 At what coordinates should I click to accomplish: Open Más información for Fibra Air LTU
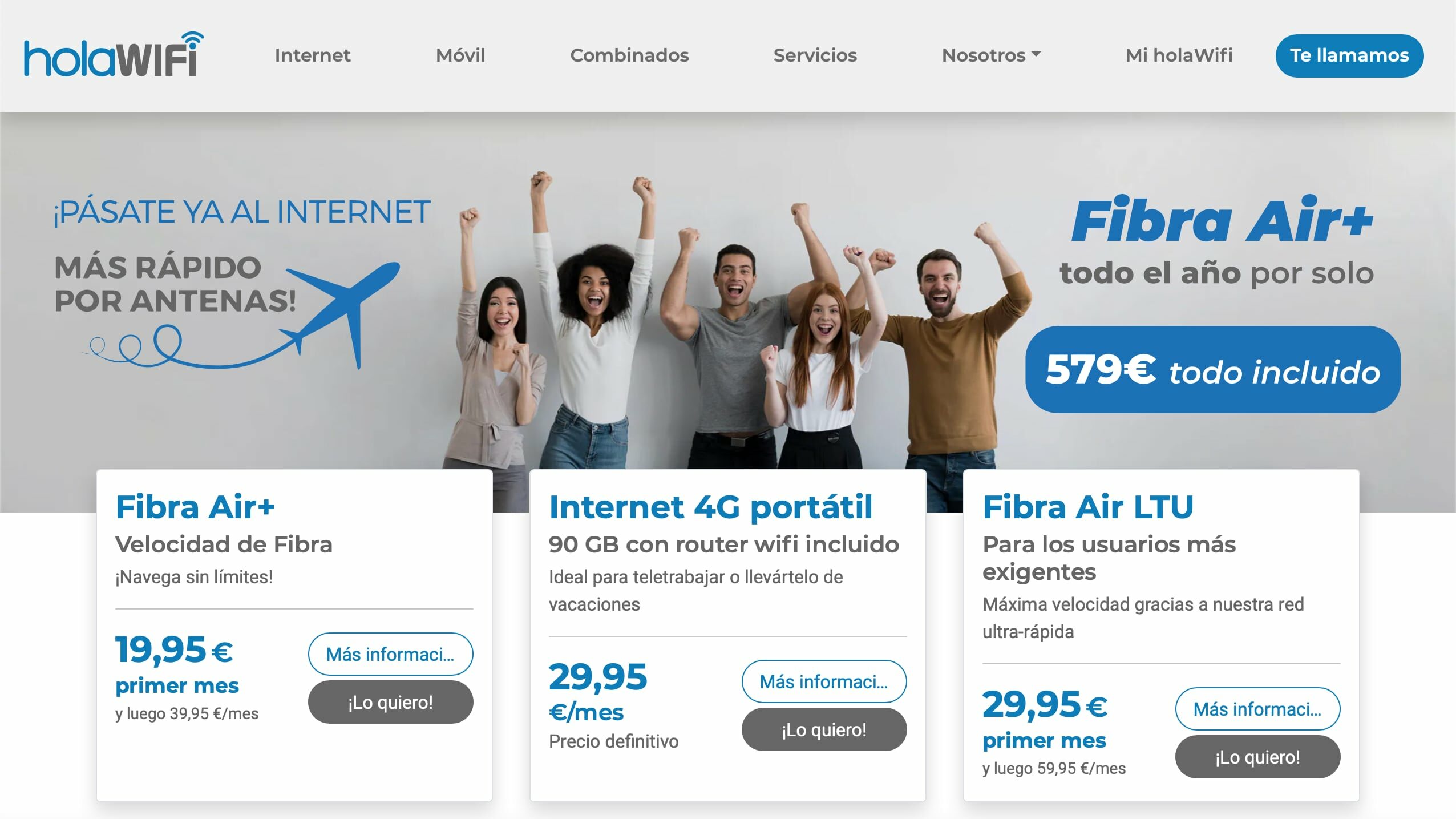pos(1257,709)
